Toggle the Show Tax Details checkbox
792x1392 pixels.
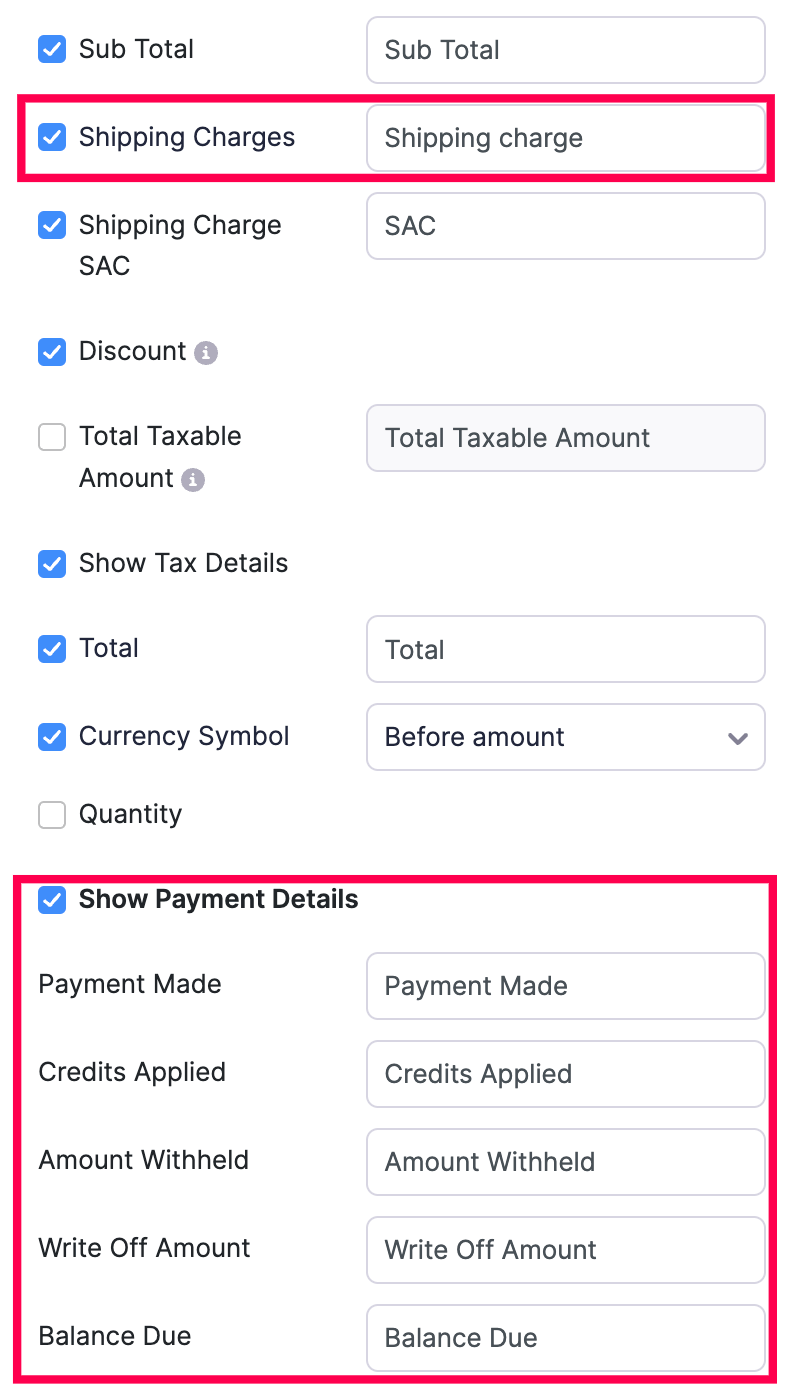coord(52,564)
